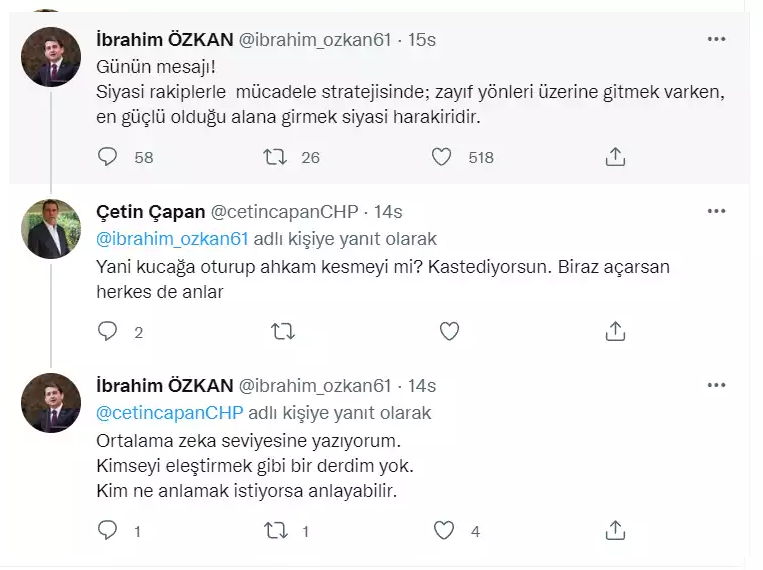Reply to the Ortalama zeka seviyesine tweet
The height and width of the screenshot is (570, 763).
[x=109, y=531]
